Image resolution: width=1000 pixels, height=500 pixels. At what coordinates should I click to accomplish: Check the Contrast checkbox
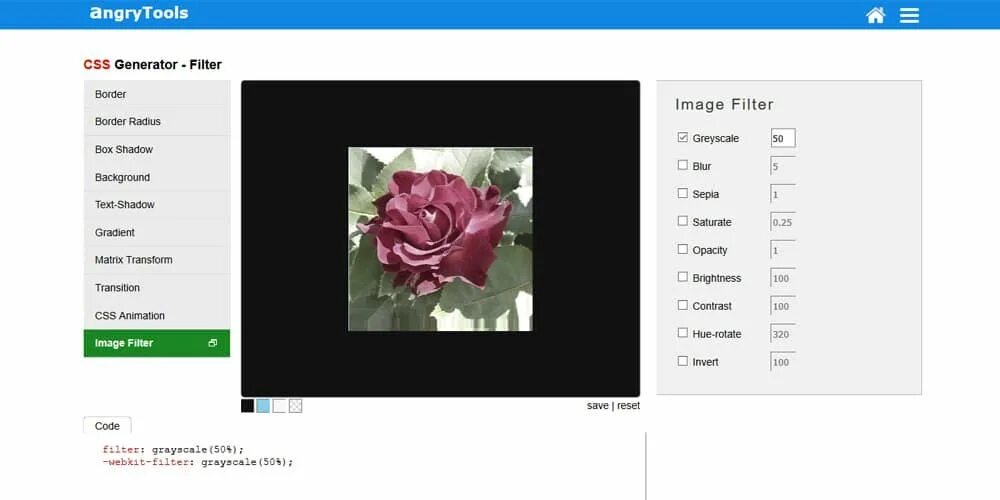click(682, 305)
